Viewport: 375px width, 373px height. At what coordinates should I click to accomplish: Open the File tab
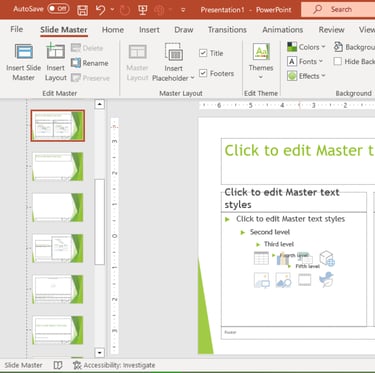click(17, 29)
